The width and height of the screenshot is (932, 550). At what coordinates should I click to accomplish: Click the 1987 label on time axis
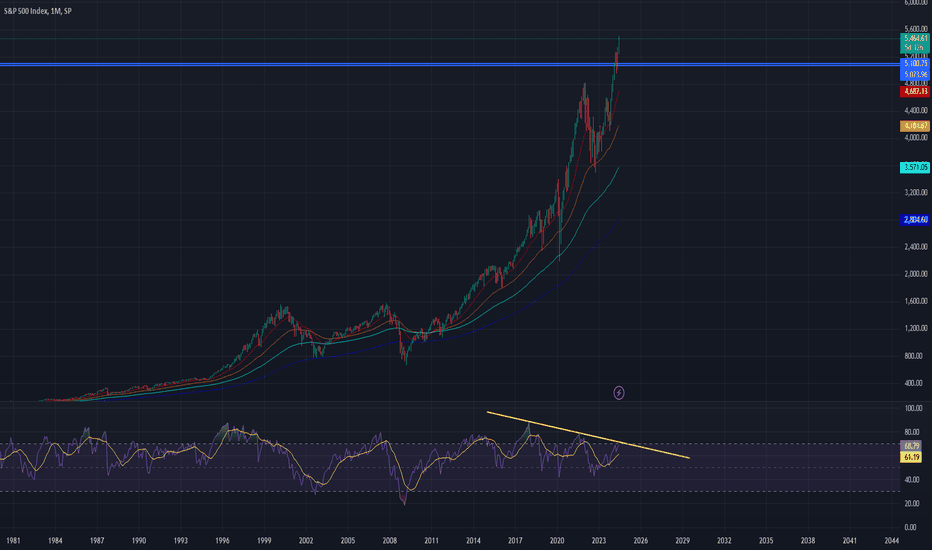97,540
